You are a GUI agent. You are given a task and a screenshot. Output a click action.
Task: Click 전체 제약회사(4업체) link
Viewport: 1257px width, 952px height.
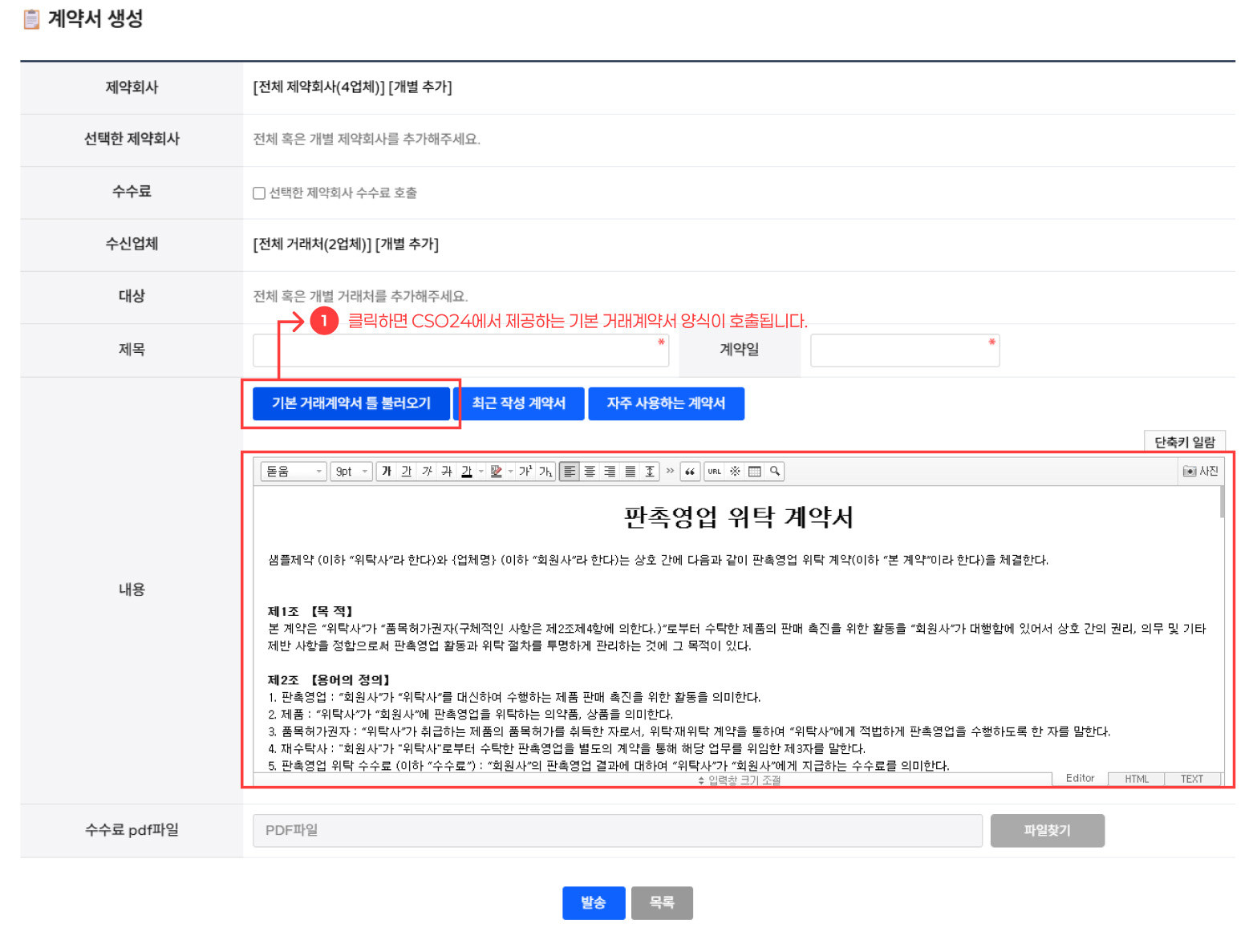click(x=319, y=87)
